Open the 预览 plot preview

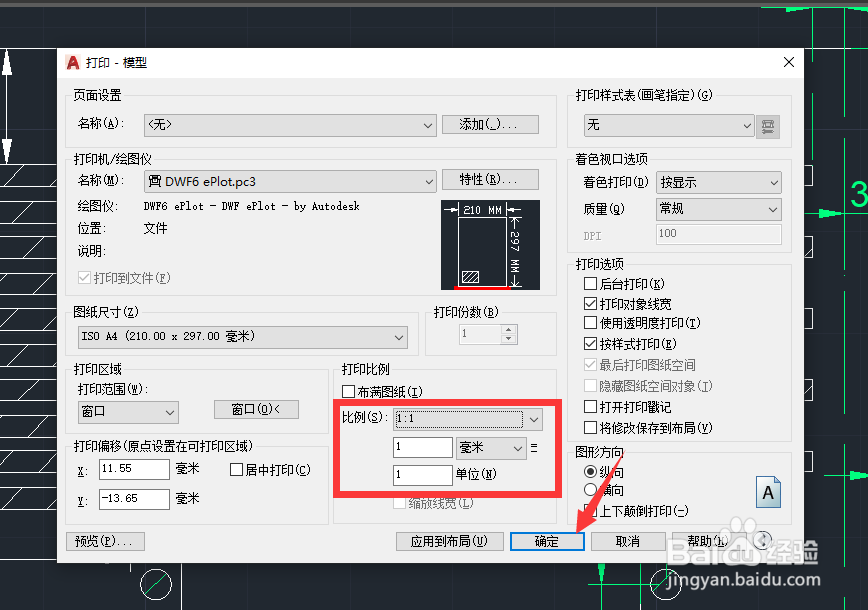tap(104, 540)
